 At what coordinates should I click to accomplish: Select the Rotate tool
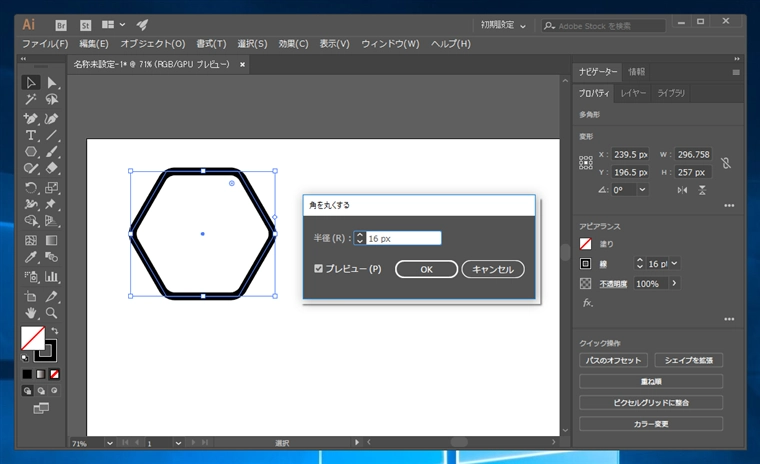[x=31, y=188]
